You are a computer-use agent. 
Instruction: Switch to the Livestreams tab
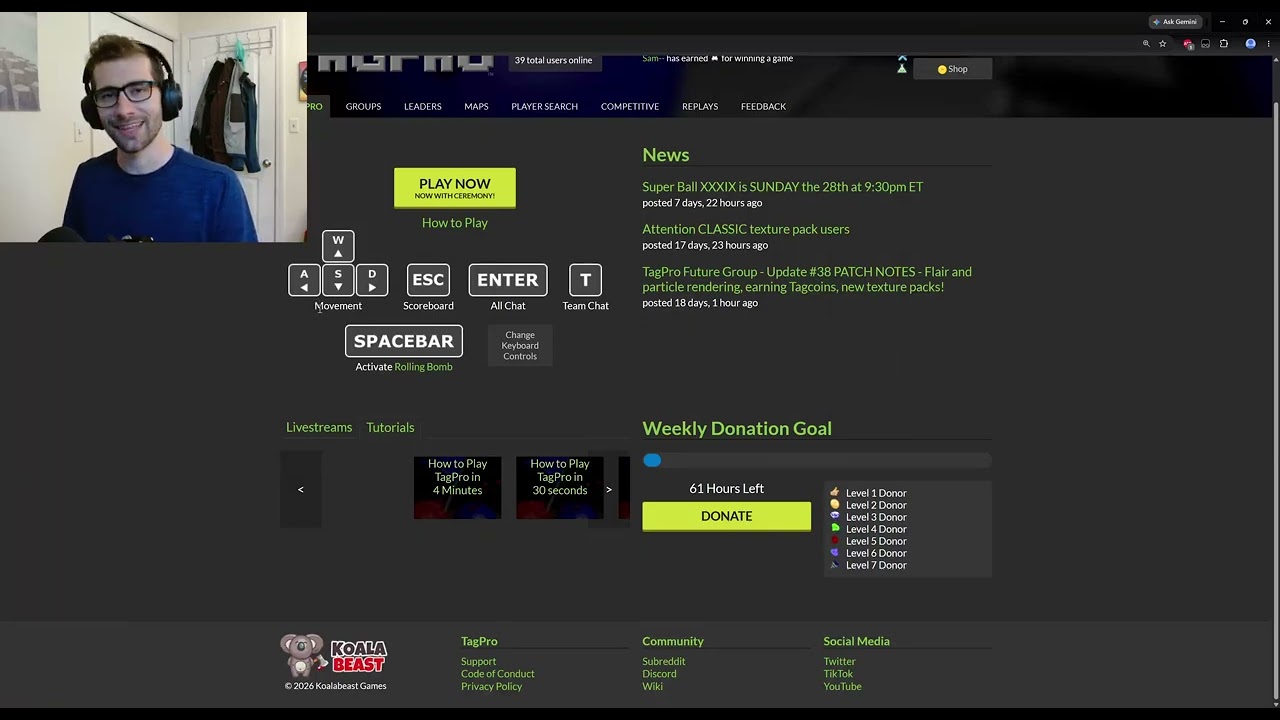click(x=319, y=427)
